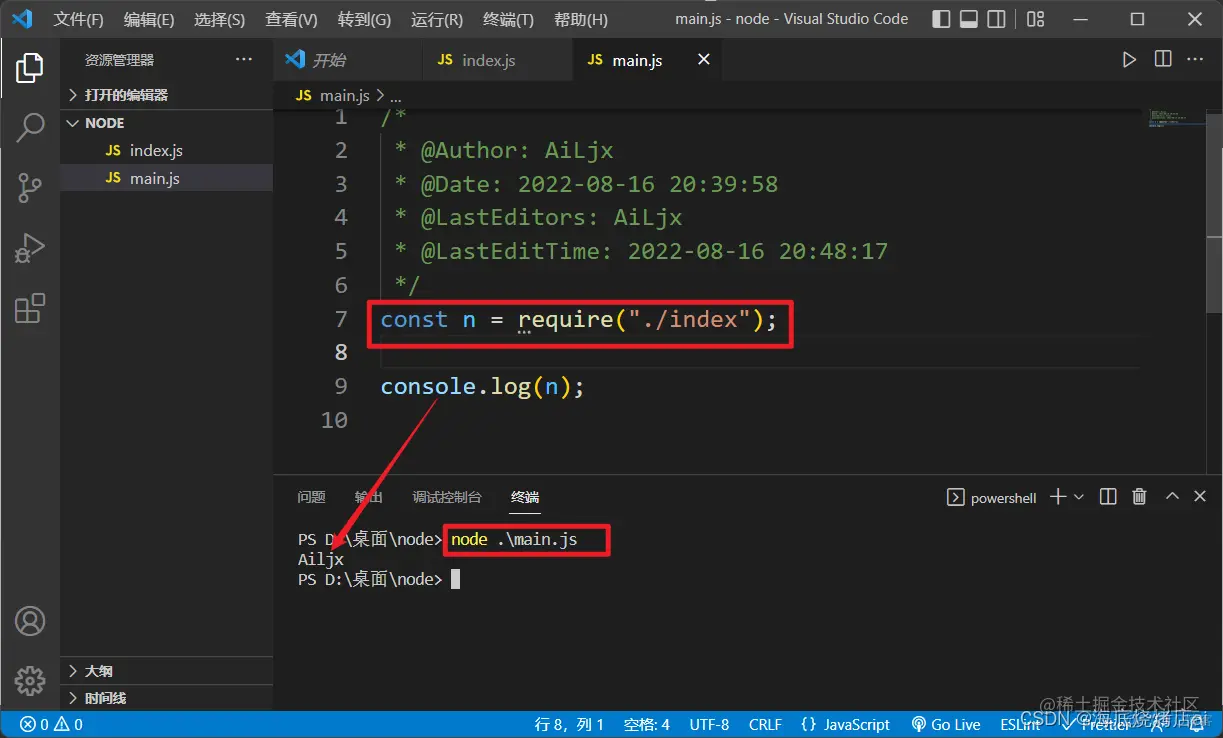Collapse the NODE folder section
Image resolution: width=1223 pixels, height=738 pixels.
tap(167, 123)
